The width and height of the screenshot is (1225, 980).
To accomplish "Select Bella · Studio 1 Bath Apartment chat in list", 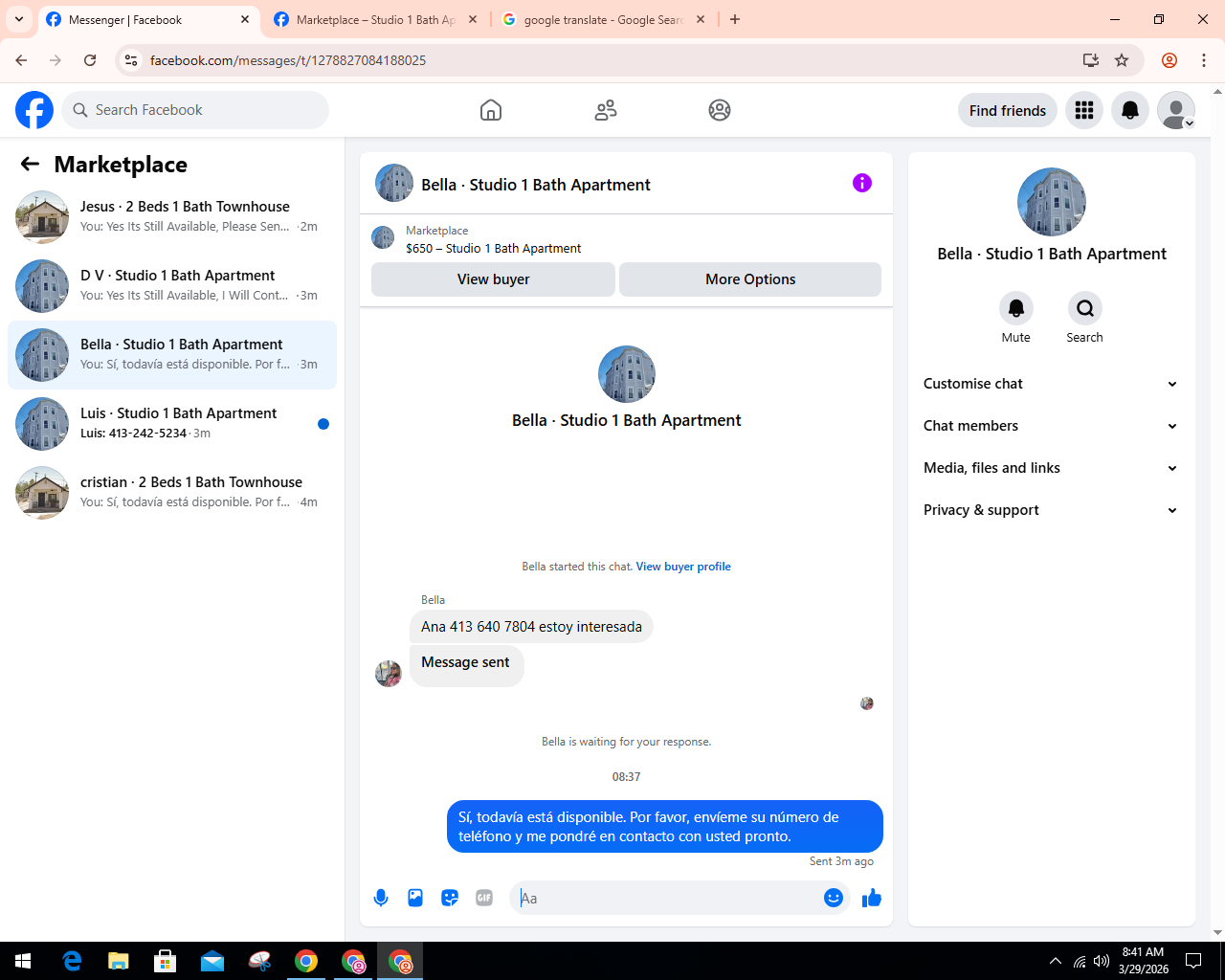I will [172, 354].
